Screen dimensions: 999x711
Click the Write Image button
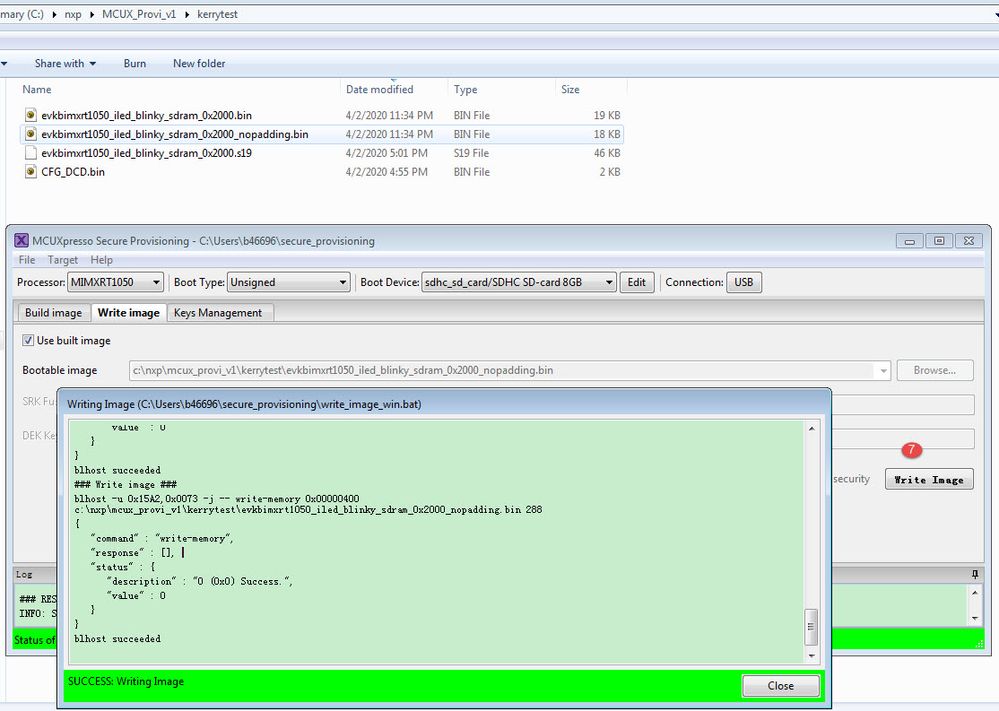click(929, 480)
